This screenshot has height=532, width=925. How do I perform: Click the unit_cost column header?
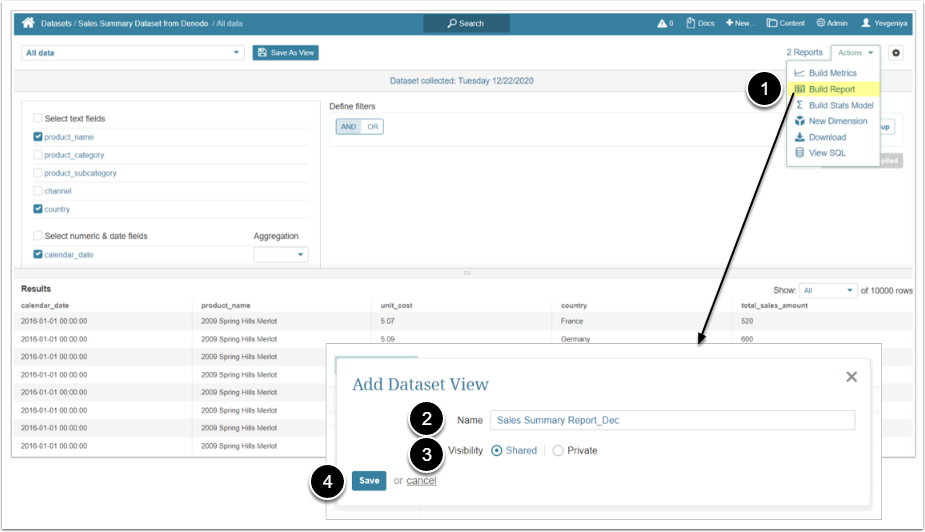click(396, 306)
